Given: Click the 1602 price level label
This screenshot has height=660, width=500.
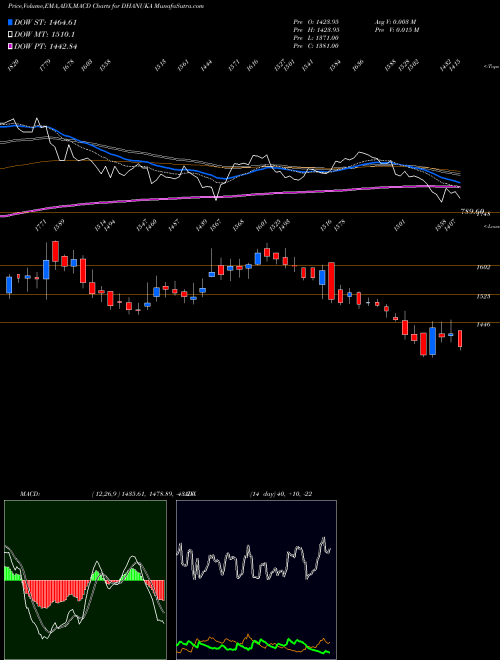Looking at the screenshot, I should [x=483, y=267].
